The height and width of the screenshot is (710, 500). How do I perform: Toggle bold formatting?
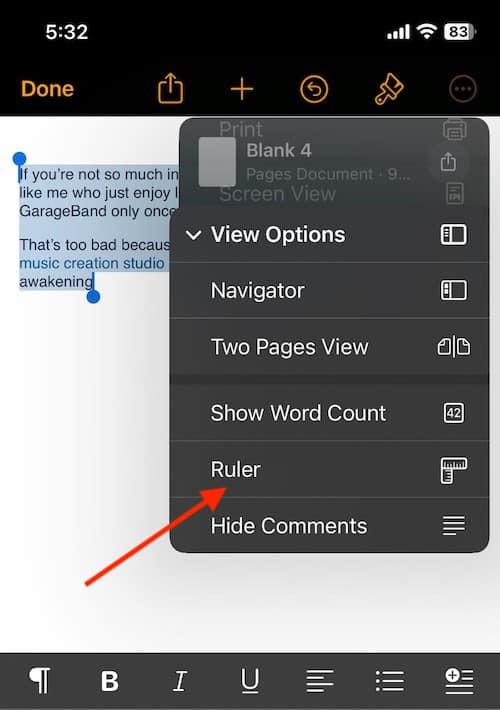tap(110, 681)
